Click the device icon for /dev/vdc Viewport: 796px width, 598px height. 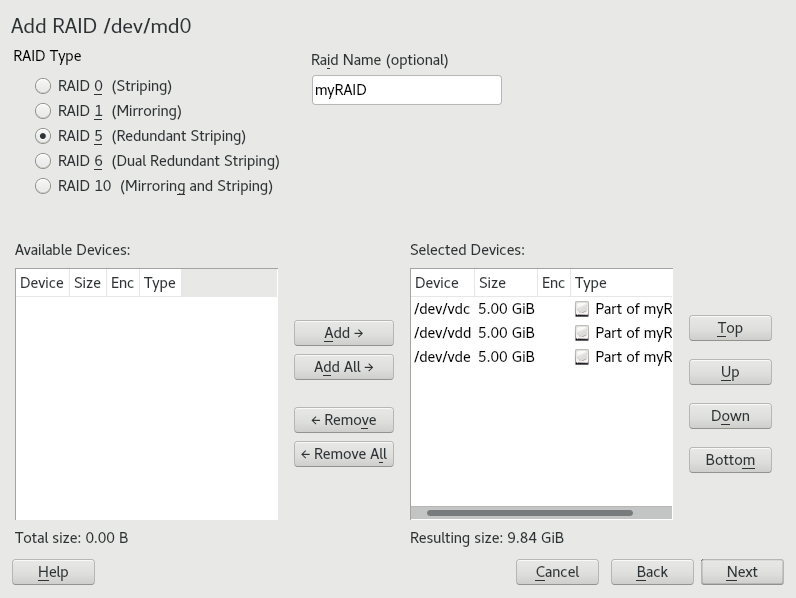point(582,309)
